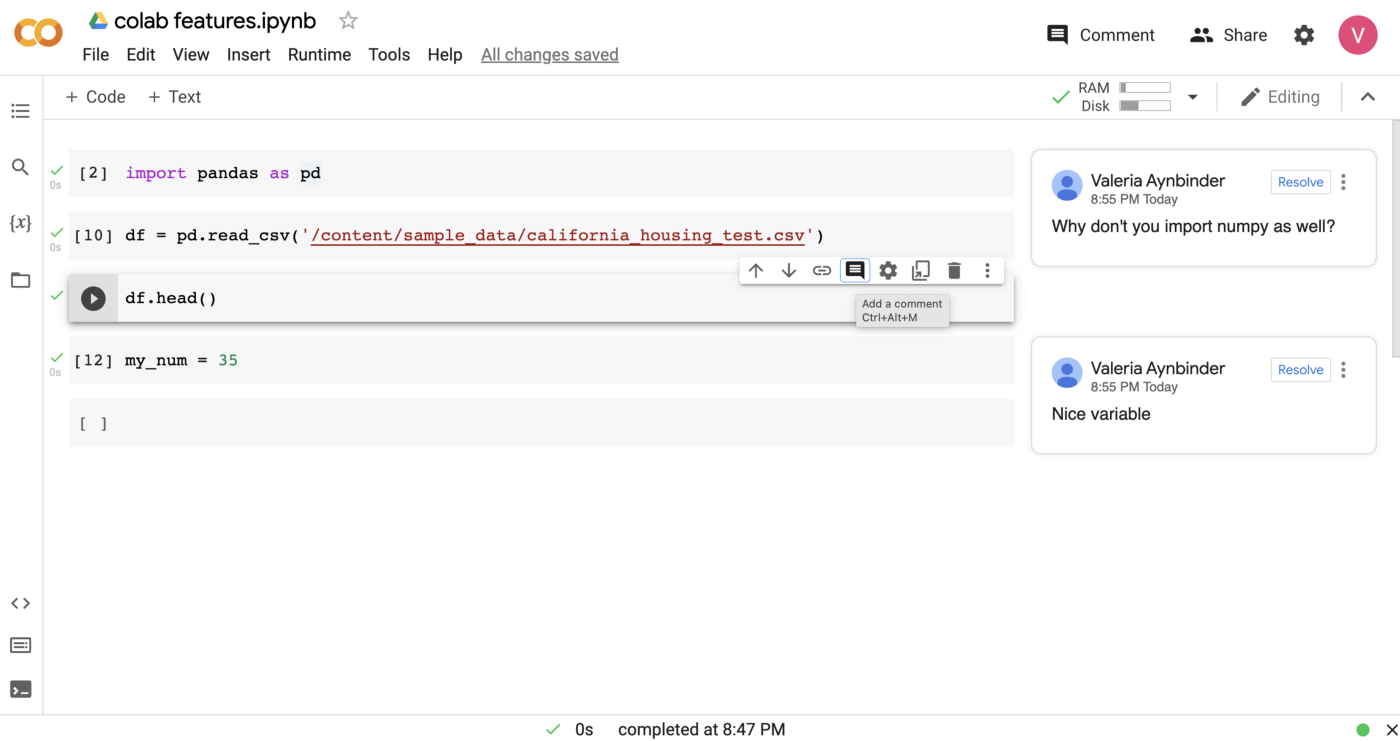This screenshot has height=741, width=1400.
Task: Collapse the header with chevron
Action: click(x=1368, y=97)
